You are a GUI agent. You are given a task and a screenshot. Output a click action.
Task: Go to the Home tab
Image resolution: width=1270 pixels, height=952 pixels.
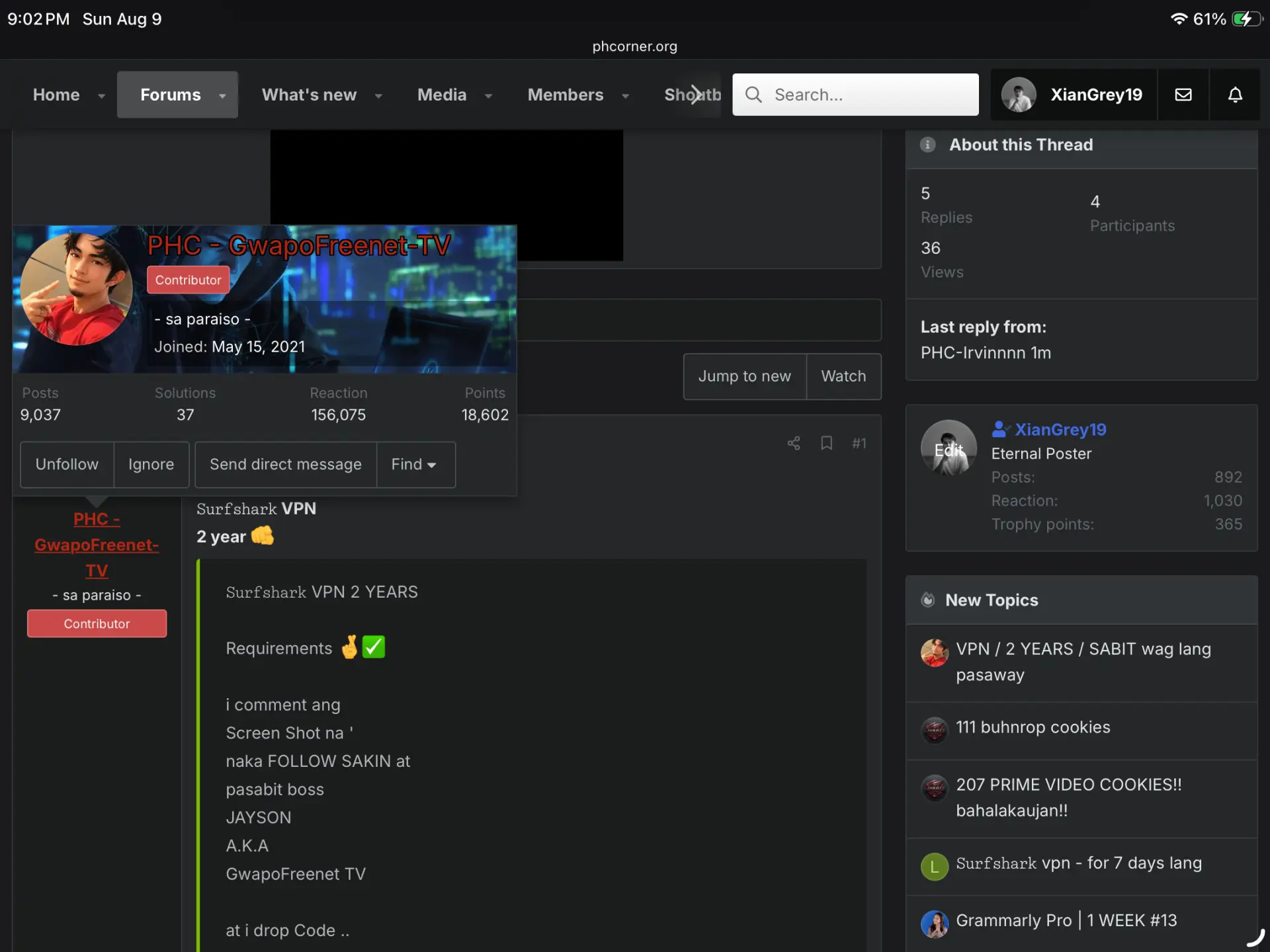(x=56, y=95)
